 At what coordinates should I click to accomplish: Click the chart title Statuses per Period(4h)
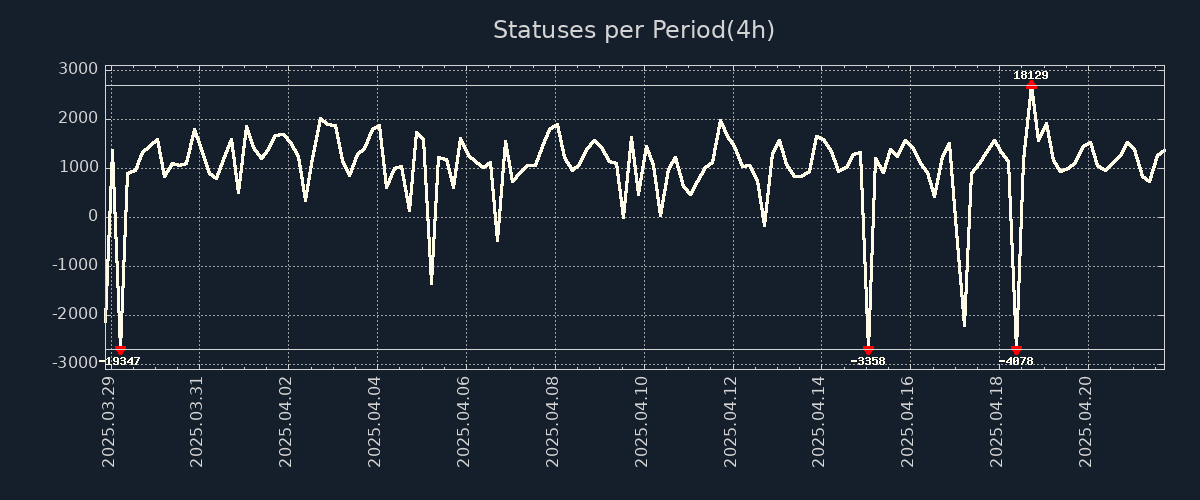[633, 30]
